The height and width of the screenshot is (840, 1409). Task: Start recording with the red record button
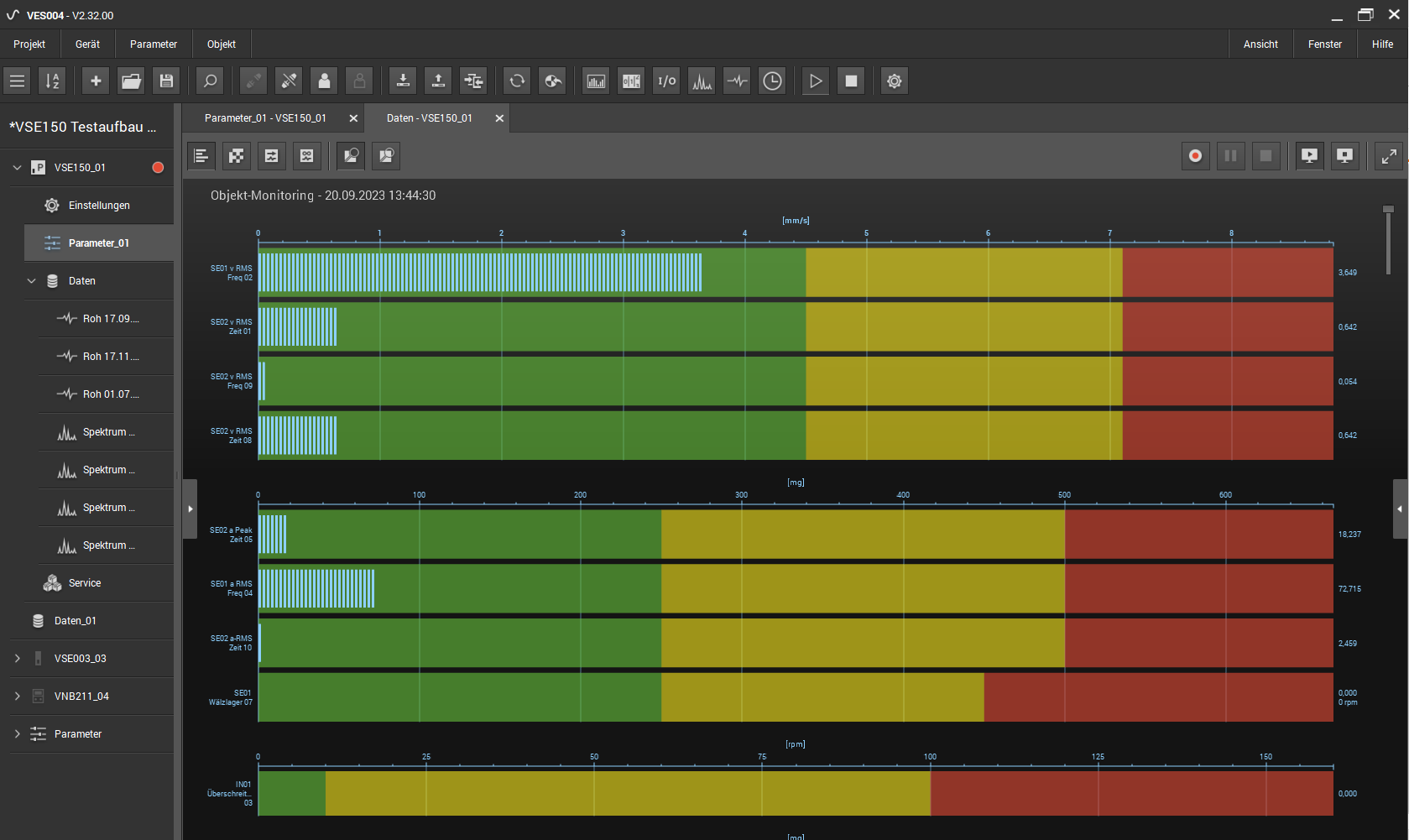(x=1195, y=156)
